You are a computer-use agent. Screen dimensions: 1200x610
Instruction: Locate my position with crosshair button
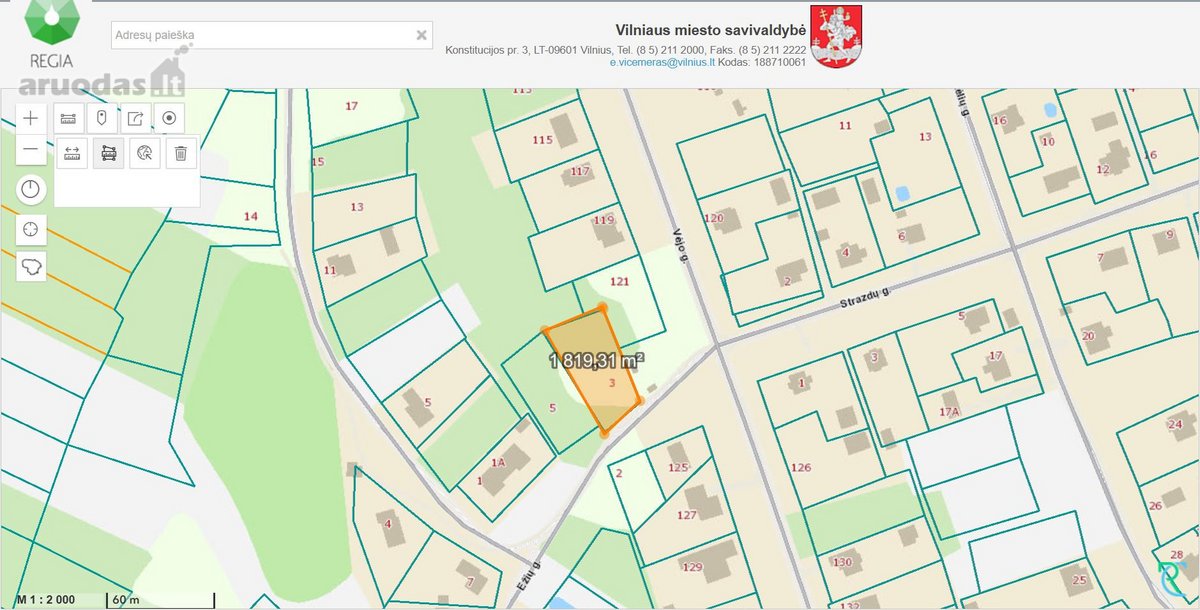pyautogui.click(x=31, y=229)
